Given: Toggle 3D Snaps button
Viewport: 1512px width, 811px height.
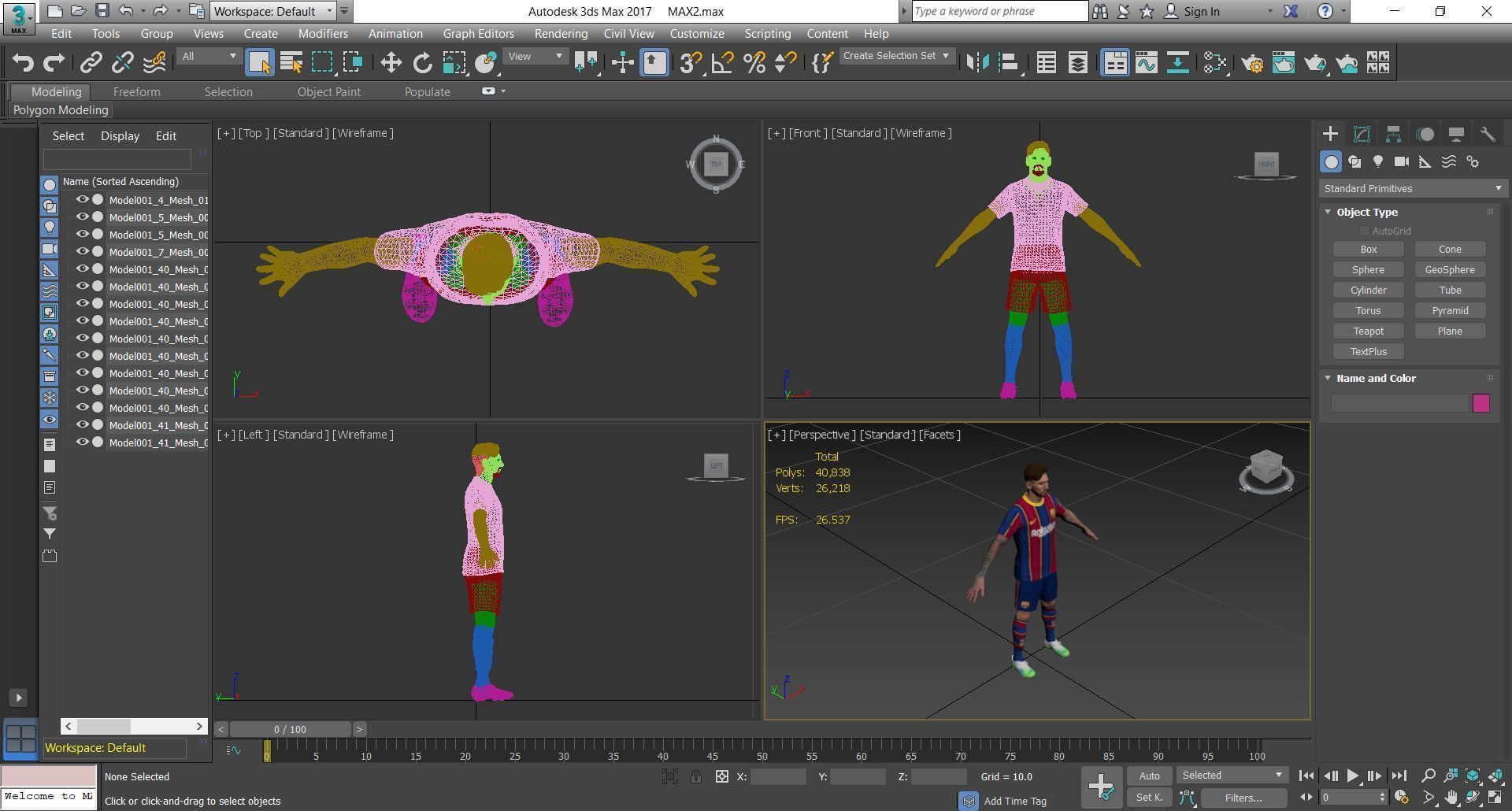Looking at the screenshot, I should pos(691,62).
